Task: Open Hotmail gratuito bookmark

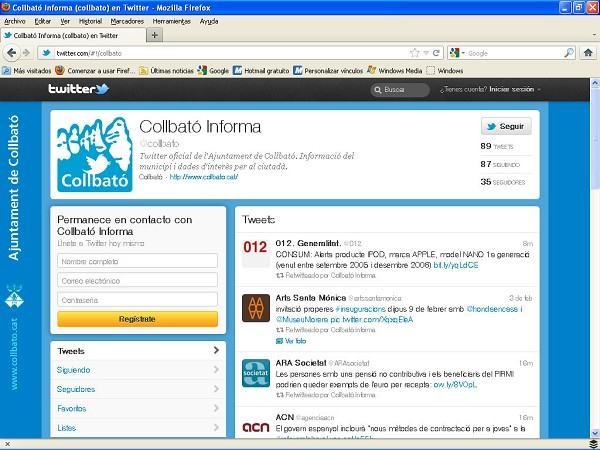Action: [x=261, y=71]
